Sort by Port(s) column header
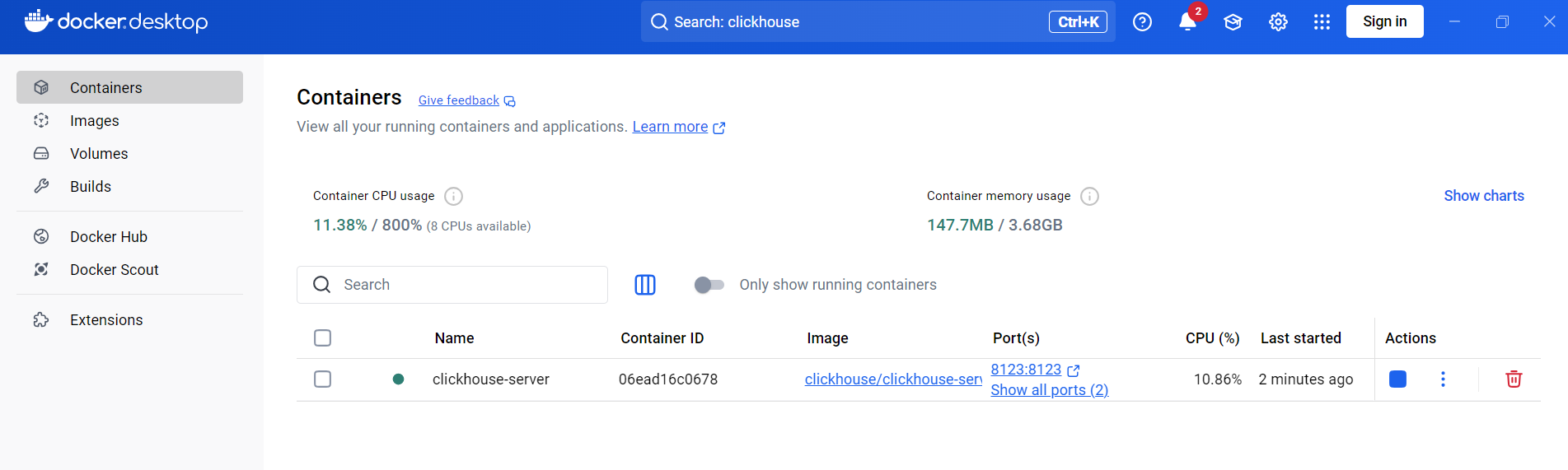 tap(1016, 338)
